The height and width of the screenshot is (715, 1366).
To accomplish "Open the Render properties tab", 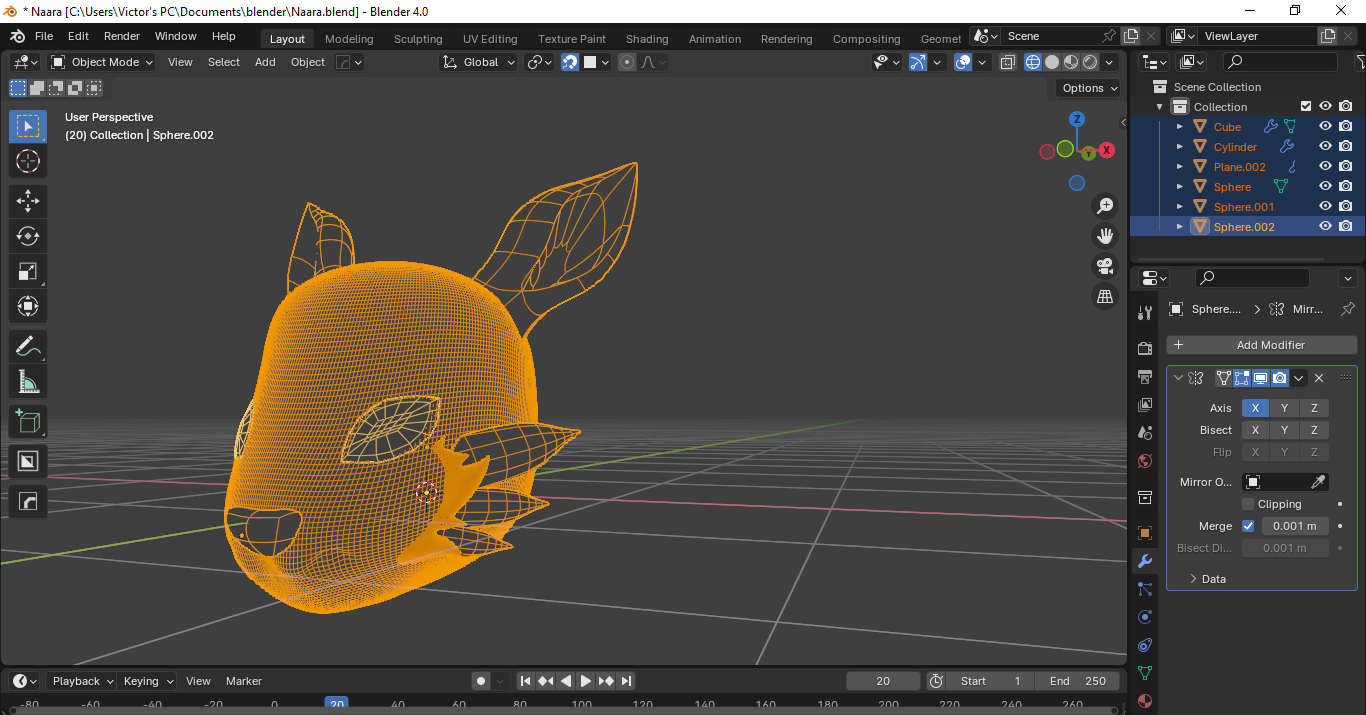I will click(x=1145, y=348).
